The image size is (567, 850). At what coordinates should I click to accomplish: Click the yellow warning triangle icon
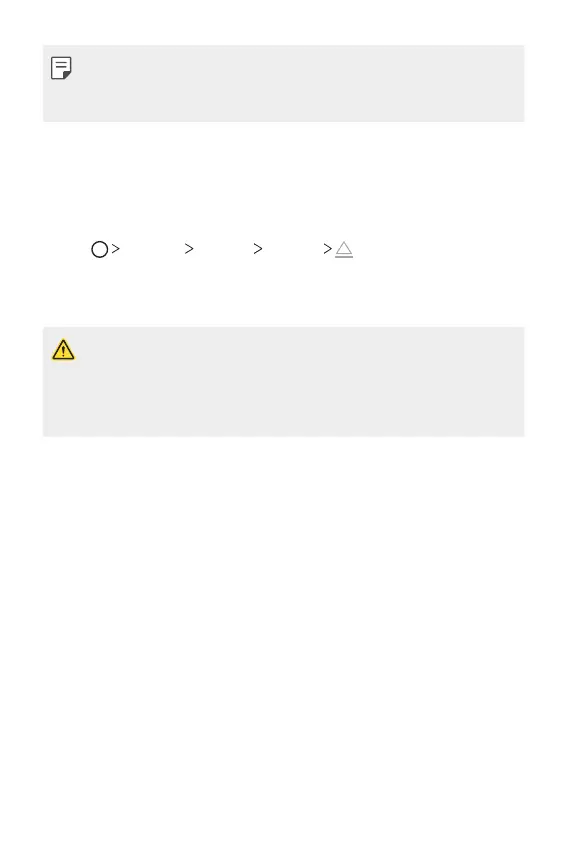[x=63, y=350]
